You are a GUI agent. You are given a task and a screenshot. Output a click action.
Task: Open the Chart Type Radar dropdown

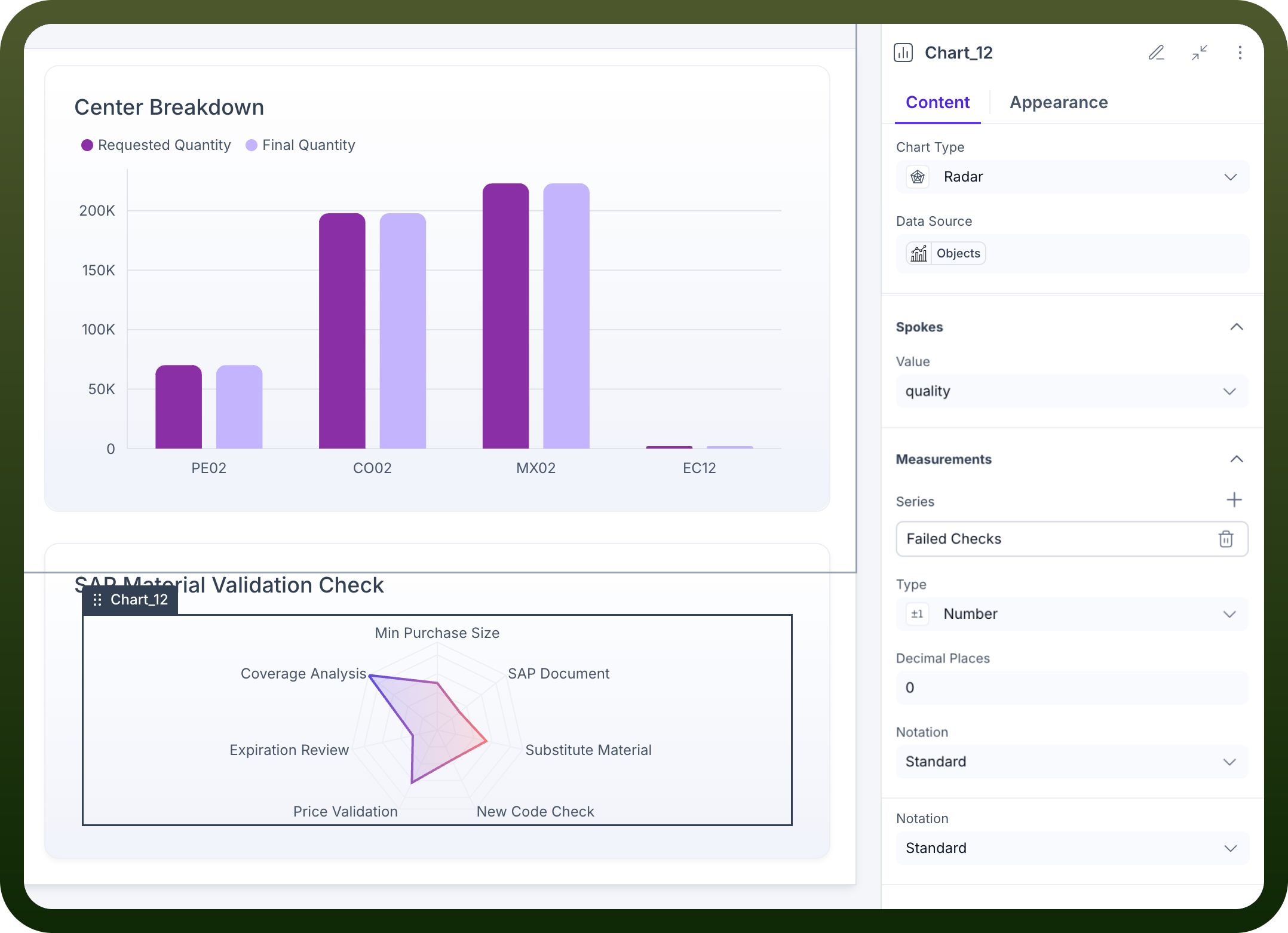pyautogui.click(x=1072, y=177)
